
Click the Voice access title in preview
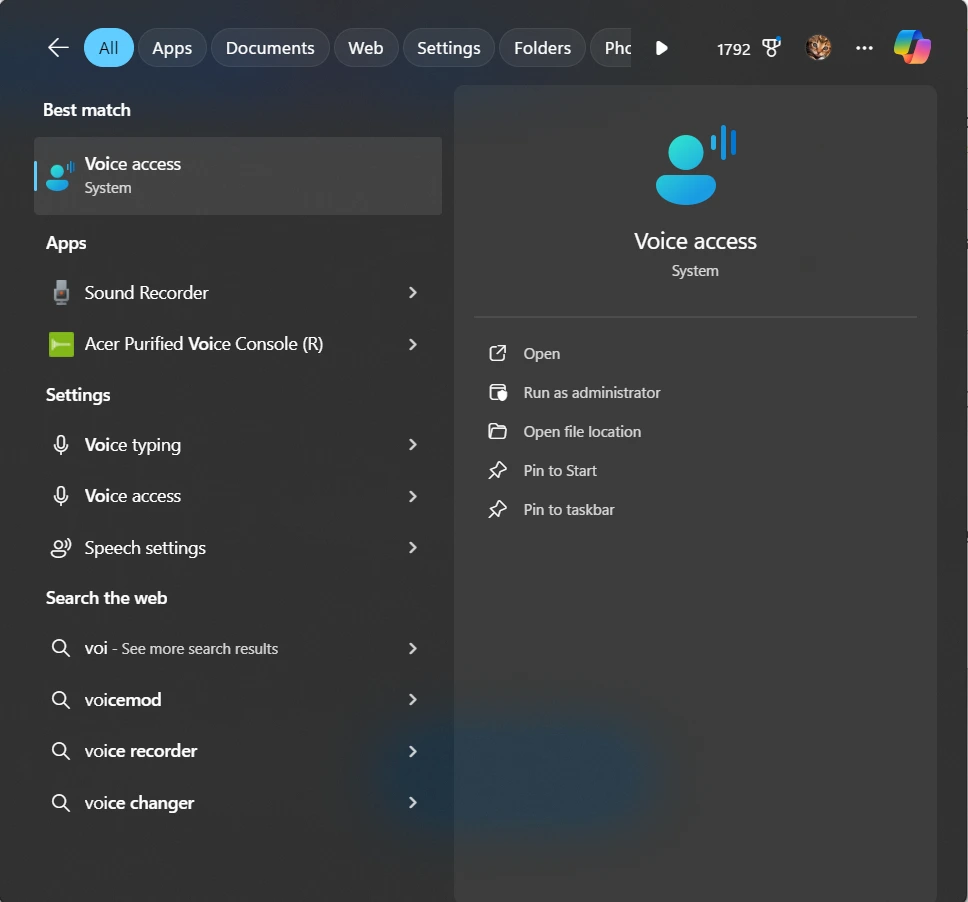coord(695,241)
